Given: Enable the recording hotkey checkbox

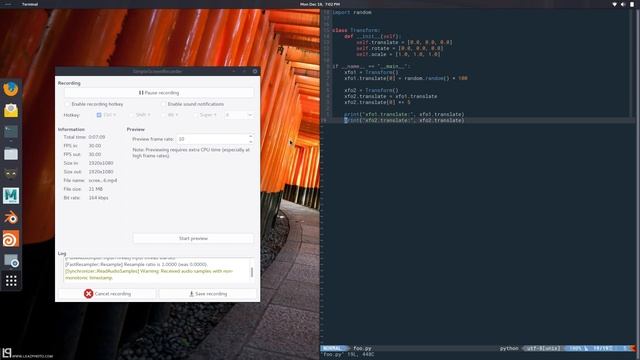Looking at the screenshot, I should point(67,104).
